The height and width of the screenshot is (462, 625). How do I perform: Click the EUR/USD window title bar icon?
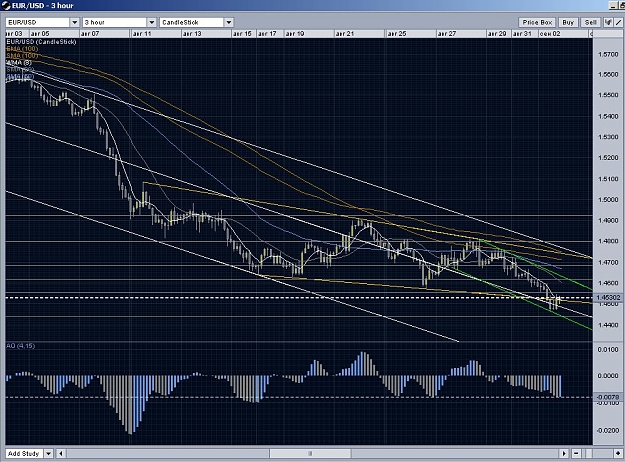[6, 6]
